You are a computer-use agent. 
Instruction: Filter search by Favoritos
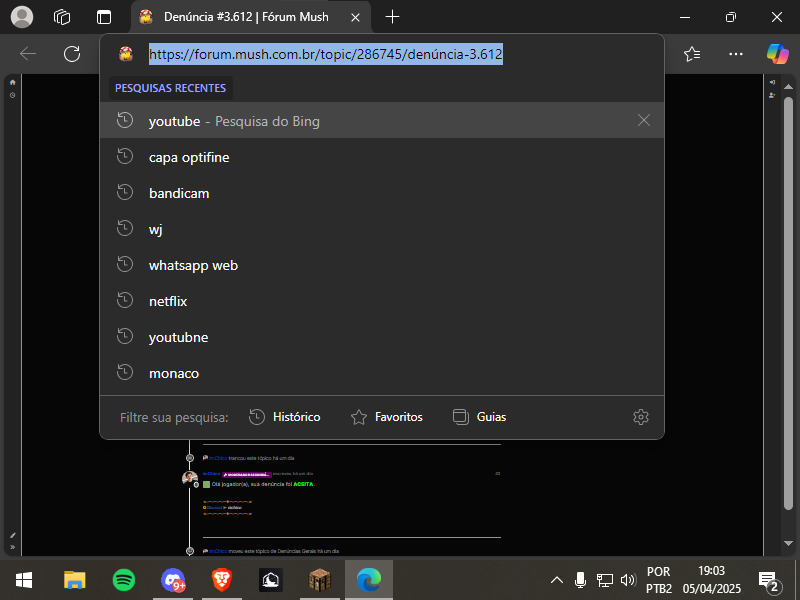(x=387, y=417)
